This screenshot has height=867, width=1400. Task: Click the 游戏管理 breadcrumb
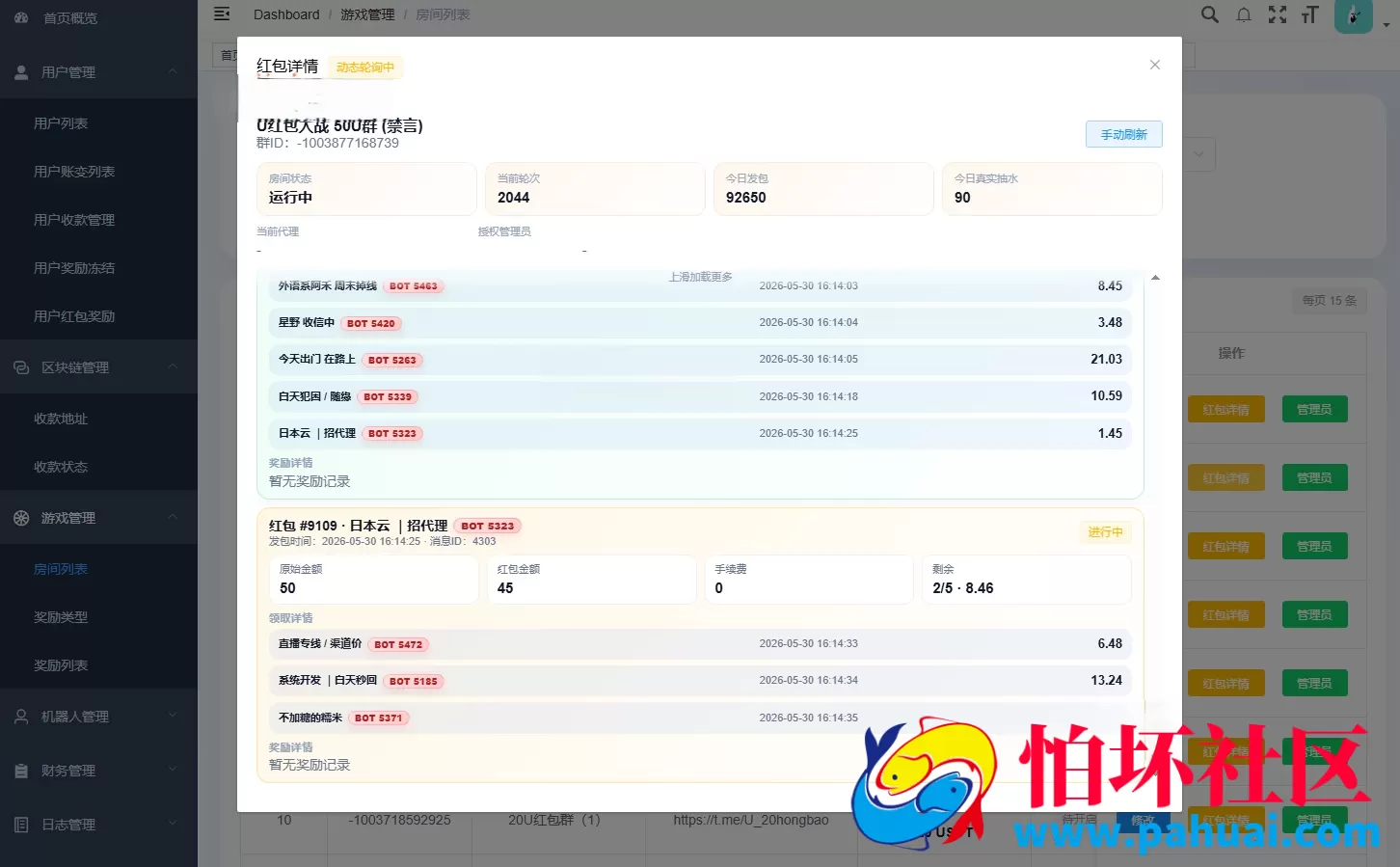367,14
